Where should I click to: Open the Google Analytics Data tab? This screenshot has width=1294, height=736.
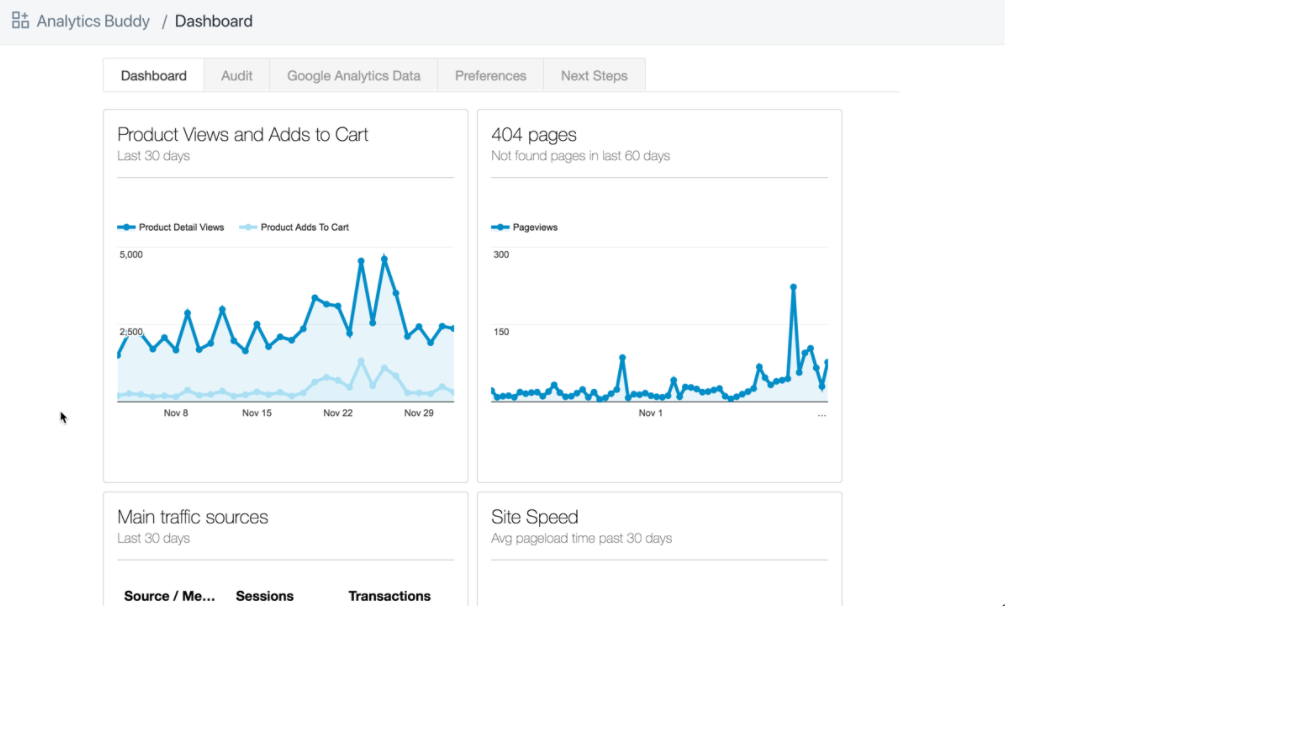click(354, 76)
